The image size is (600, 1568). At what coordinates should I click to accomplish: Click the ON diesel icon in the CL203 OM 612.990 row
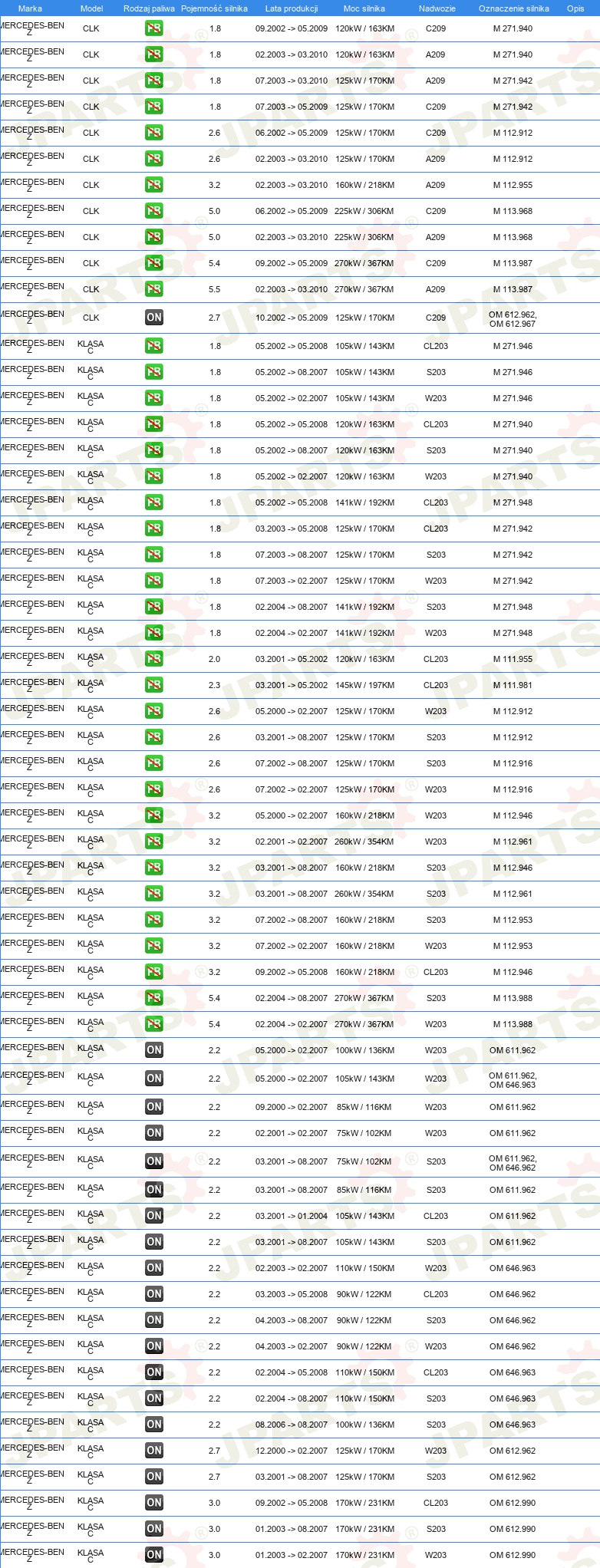tap(154, 1503)
